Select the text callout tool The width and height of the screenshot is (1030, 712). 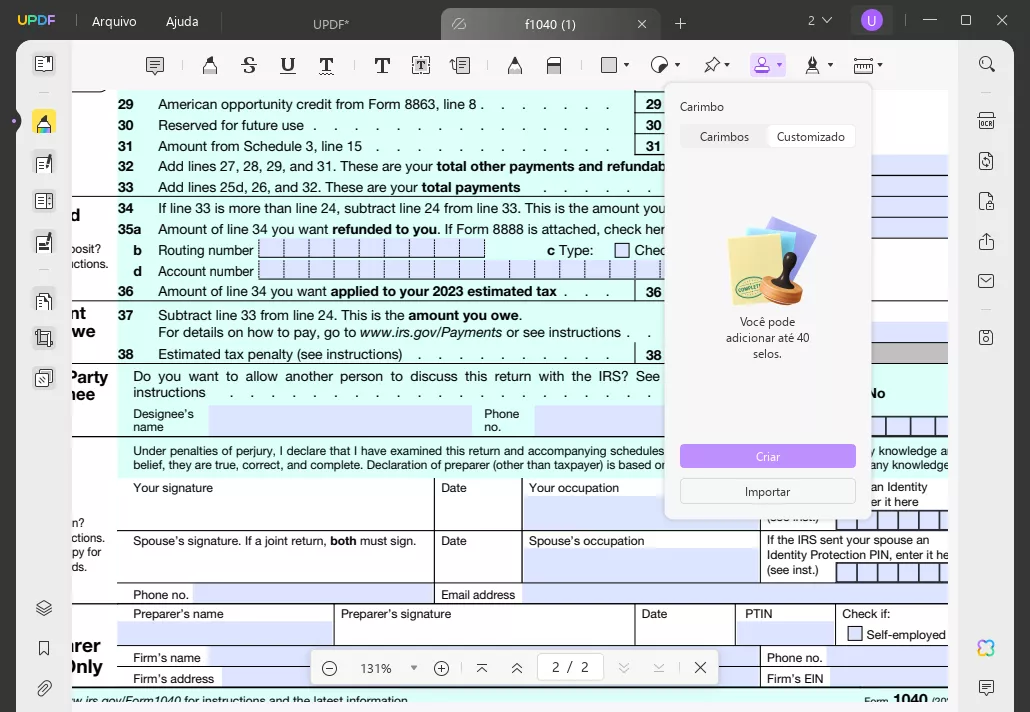(460, 65)
